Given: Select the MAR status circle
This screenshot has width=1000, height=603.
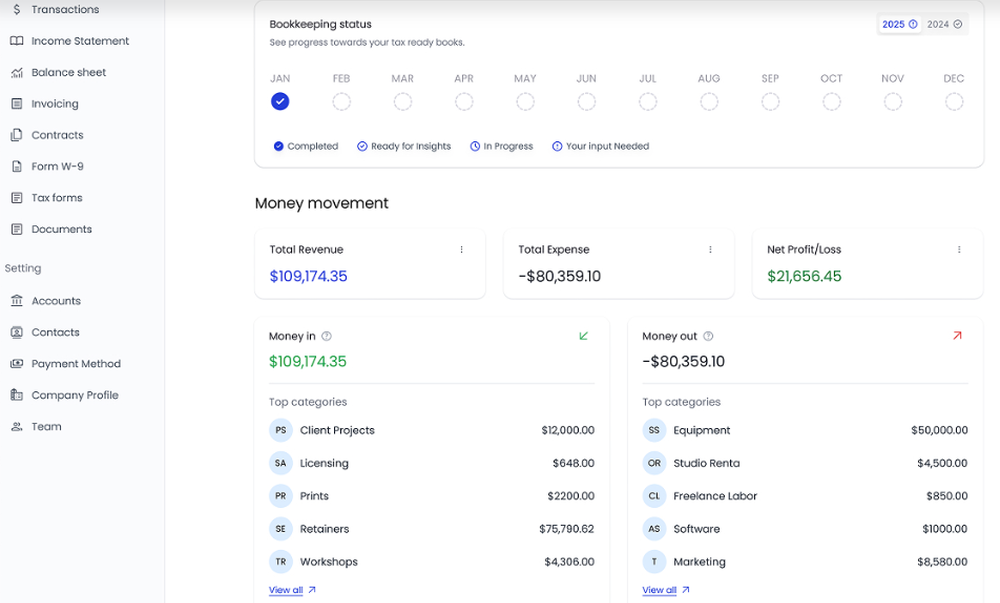Looking at the screenshot, I should [x=402, y=101].
